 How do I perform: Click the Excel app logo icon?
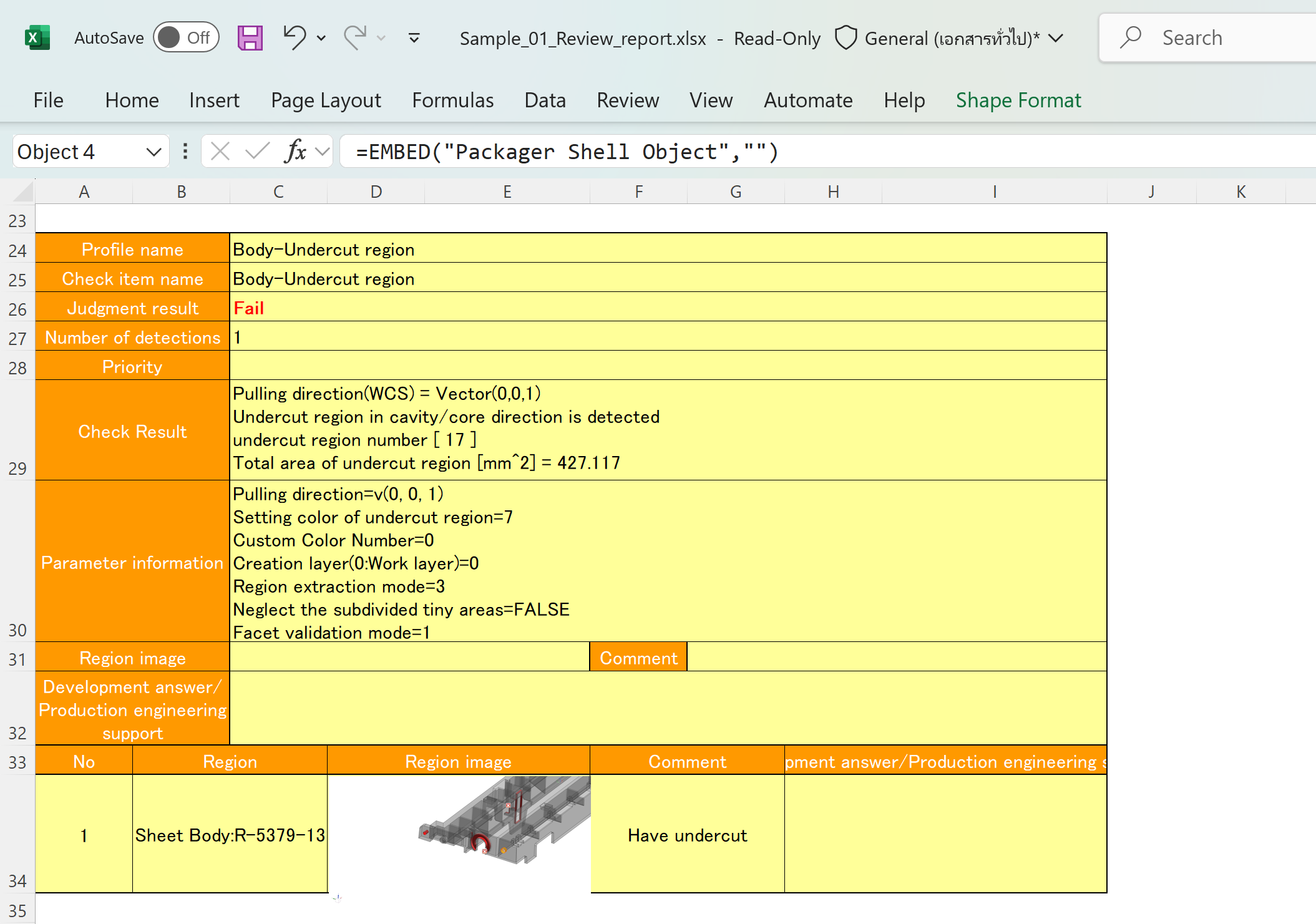pos(37,38)
